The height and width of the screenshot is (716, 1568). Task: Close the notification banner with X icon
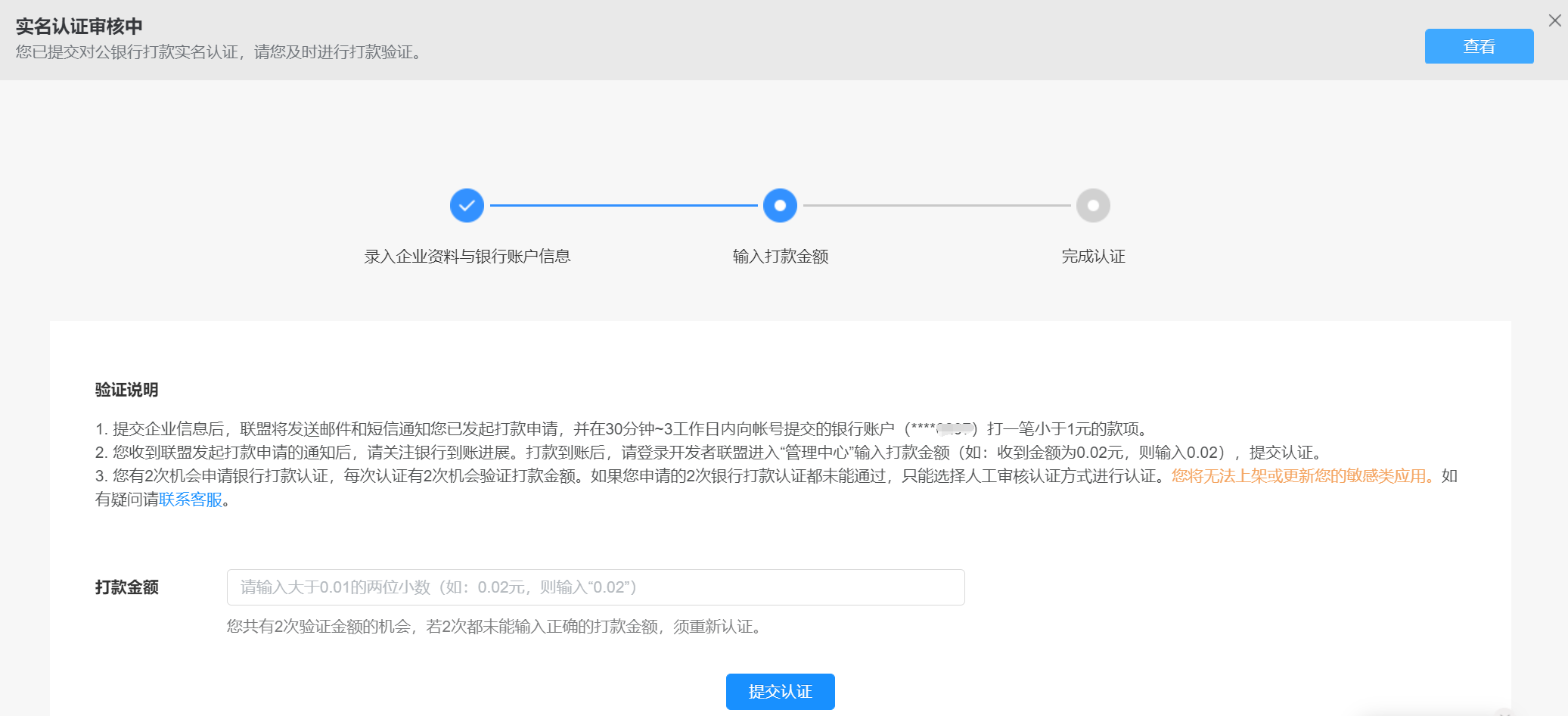pyautogui.click(x=1554, y=20)
